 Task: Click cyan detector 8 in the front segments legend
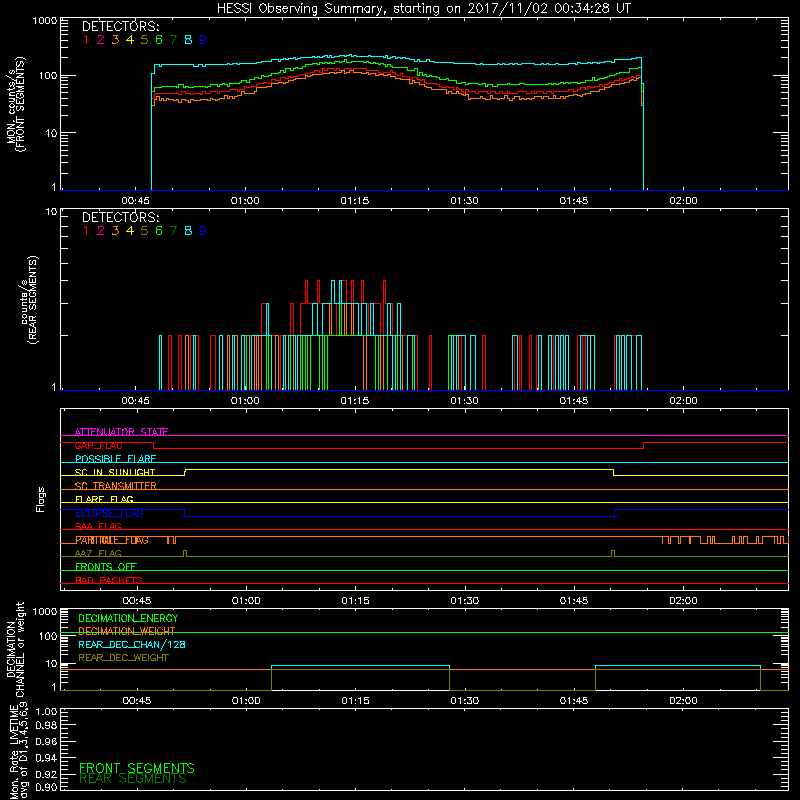pos(188,40)
